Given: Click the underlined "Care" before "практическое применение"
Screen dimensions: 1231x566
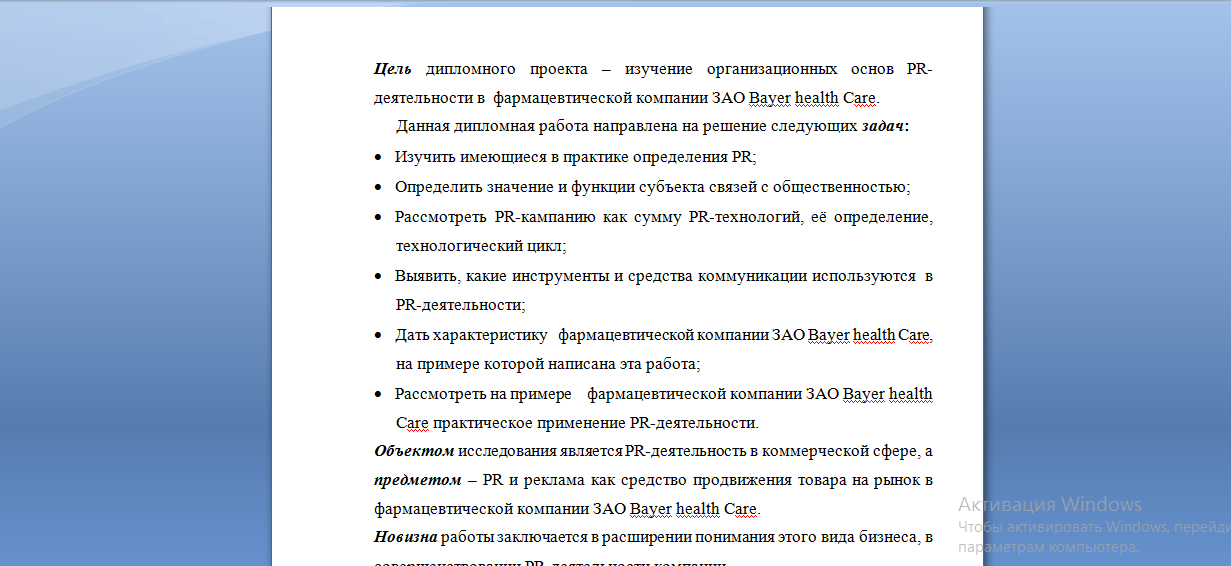Looking at the screenshot, I should pyautogui.click(x=412, y=423).
